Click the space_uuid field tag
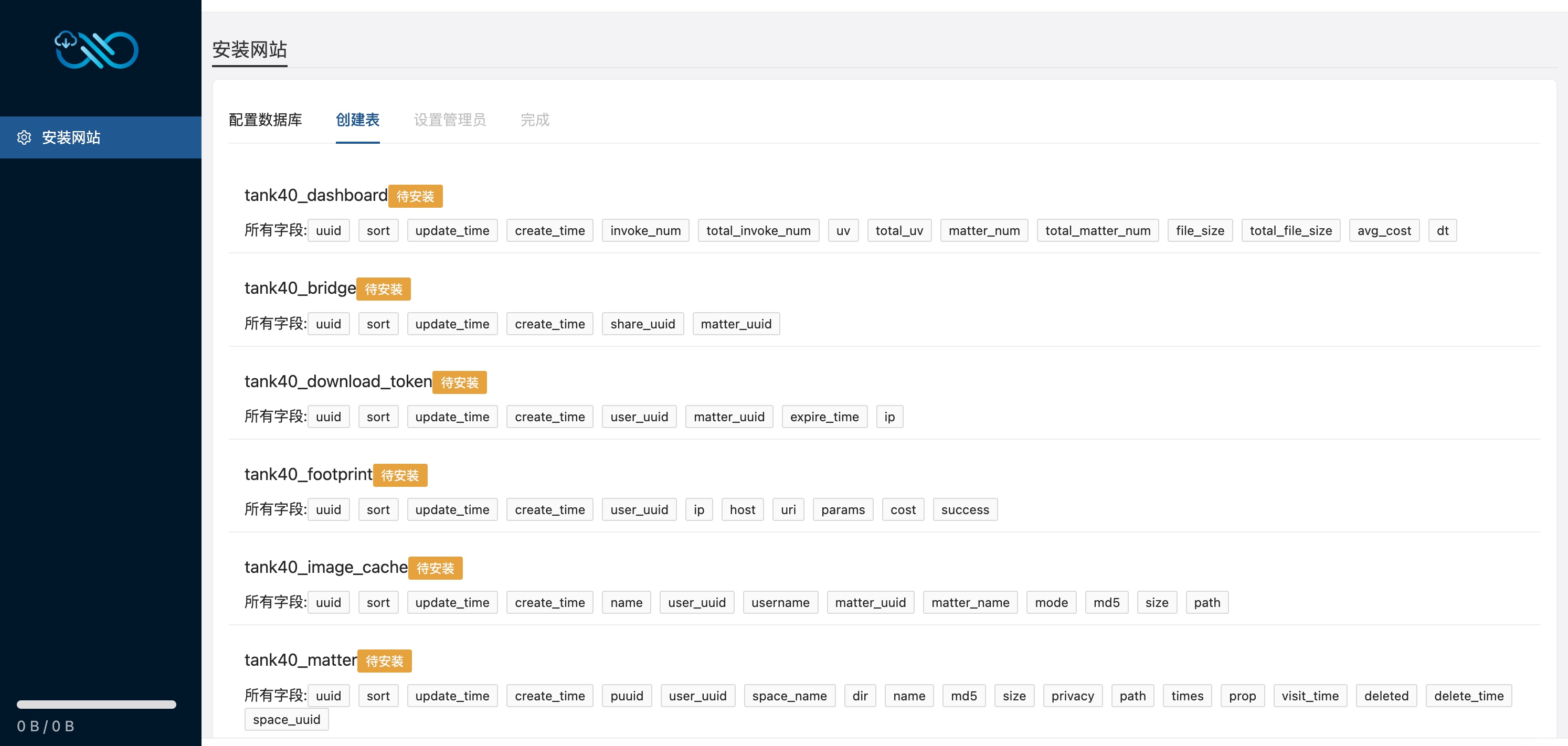This screenshot has height=746, width=1568. 287,719
